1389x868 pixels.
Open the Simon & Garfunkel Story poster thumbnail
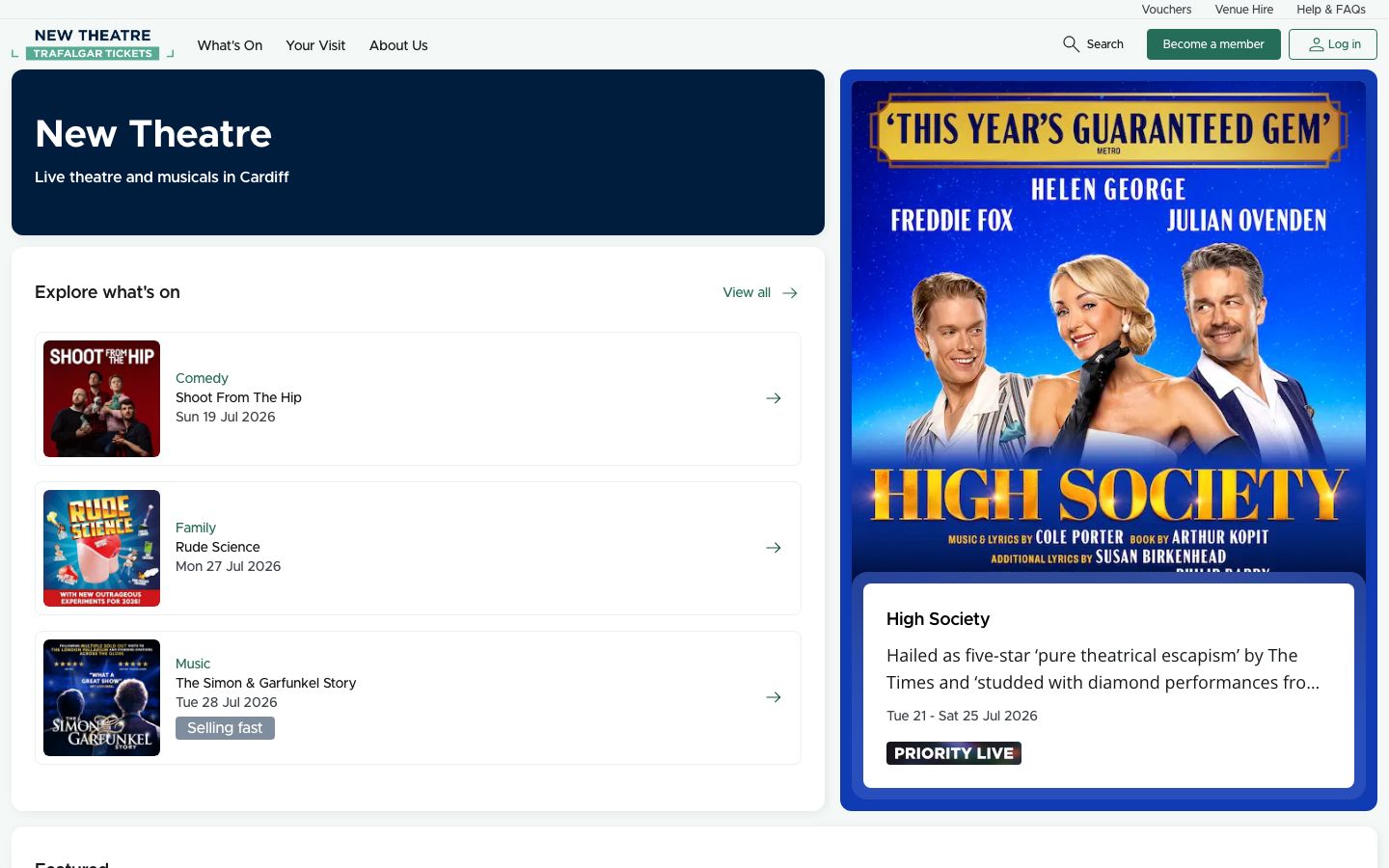coord(101,697)
